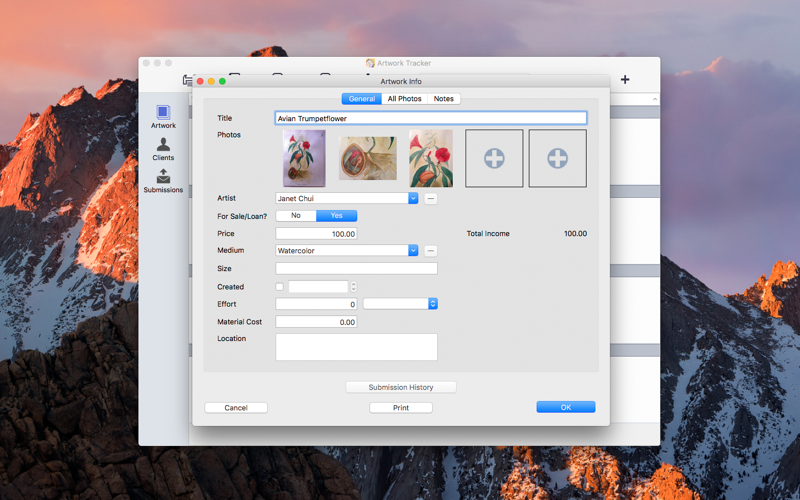The width and height of the screenshot is (800, 500).
Task: Click the Cancel button
Action: click(236, 408)
